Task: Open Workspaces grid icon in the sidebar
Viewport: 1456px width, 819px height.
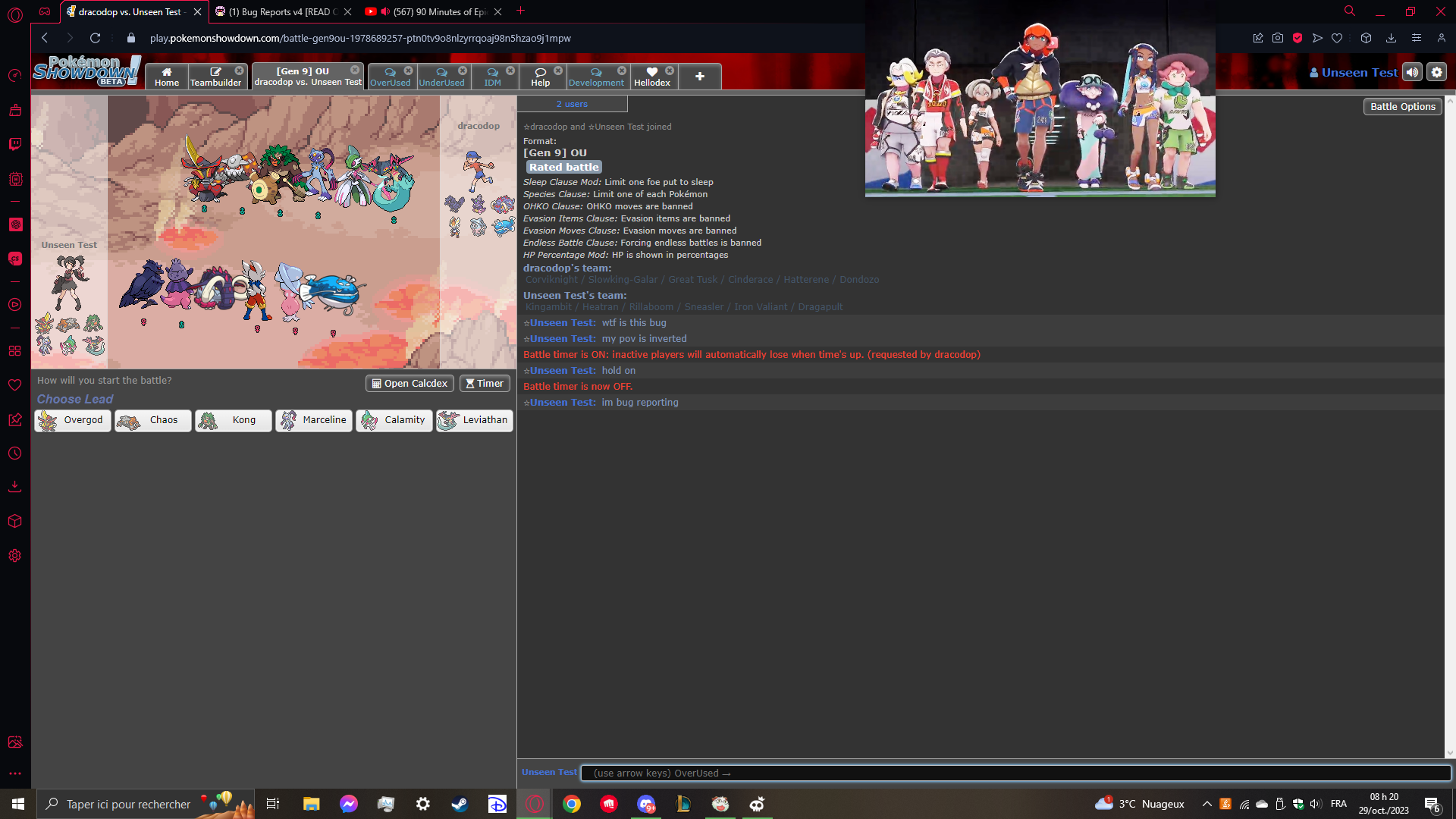Action: pyautogui.click(x=14, y=351)
